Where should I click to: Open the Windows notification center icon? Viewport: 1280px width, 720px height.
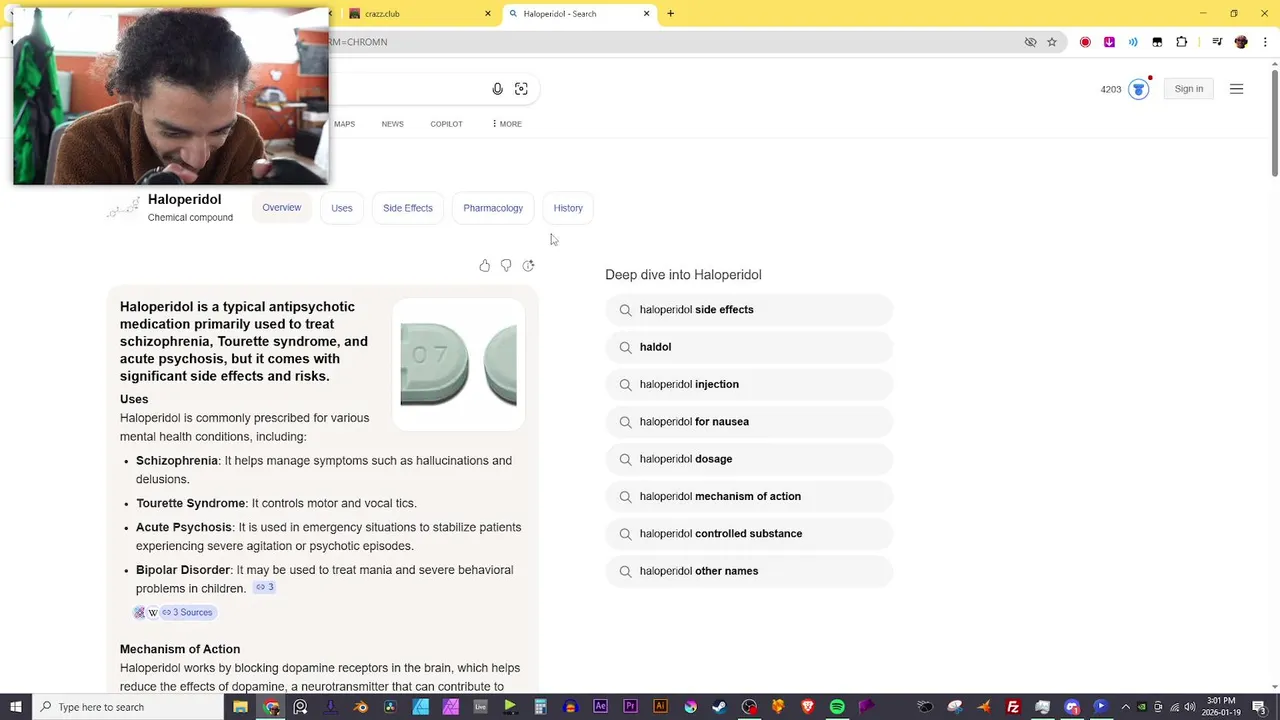tap(1259, 707)
